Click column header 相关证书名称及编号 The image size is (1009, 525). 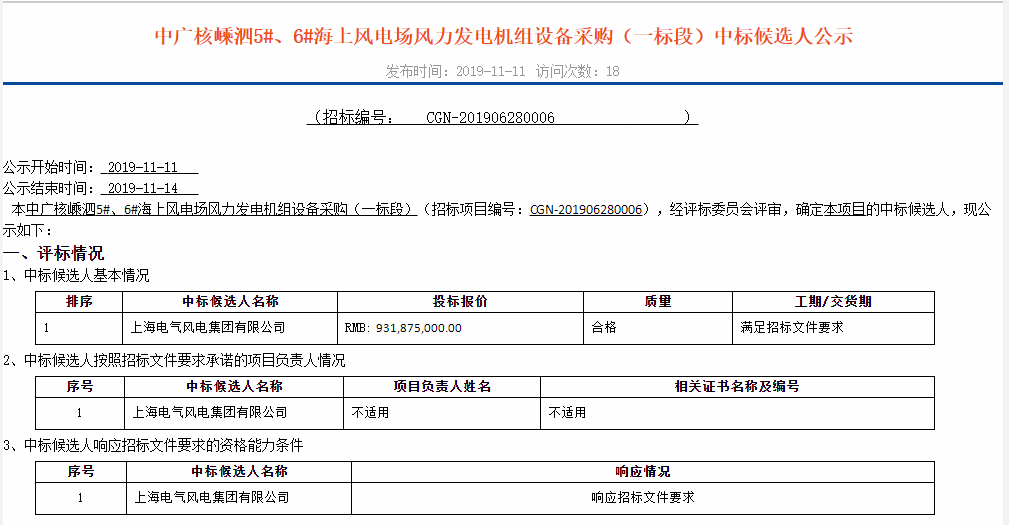tap(737, 387)
